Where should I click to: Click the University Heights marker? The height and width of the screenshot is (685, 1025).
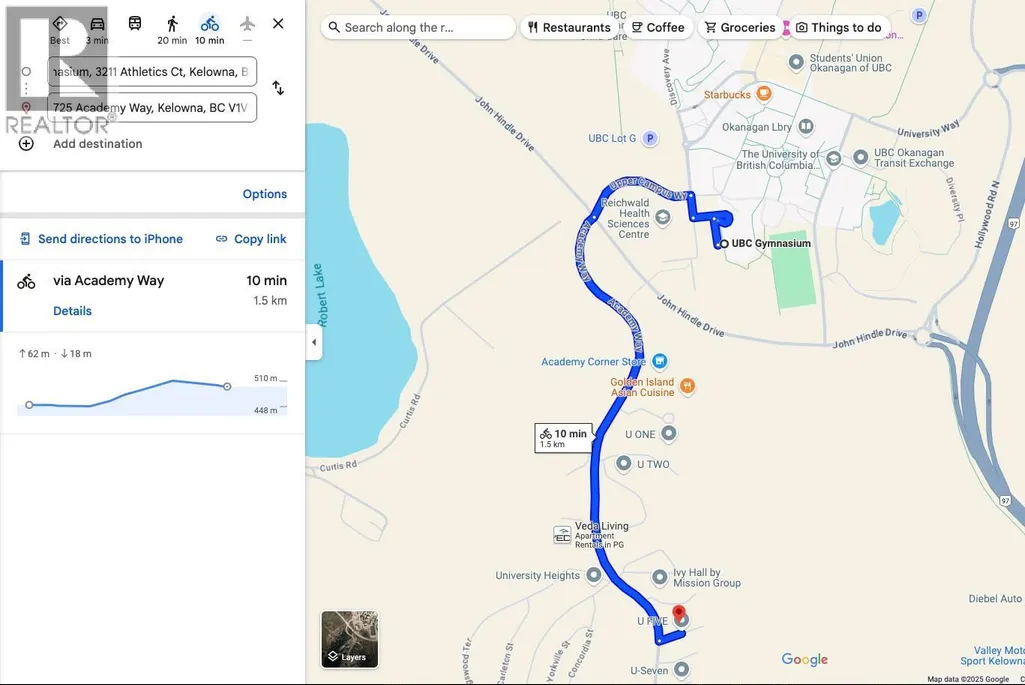click(594, 575)
